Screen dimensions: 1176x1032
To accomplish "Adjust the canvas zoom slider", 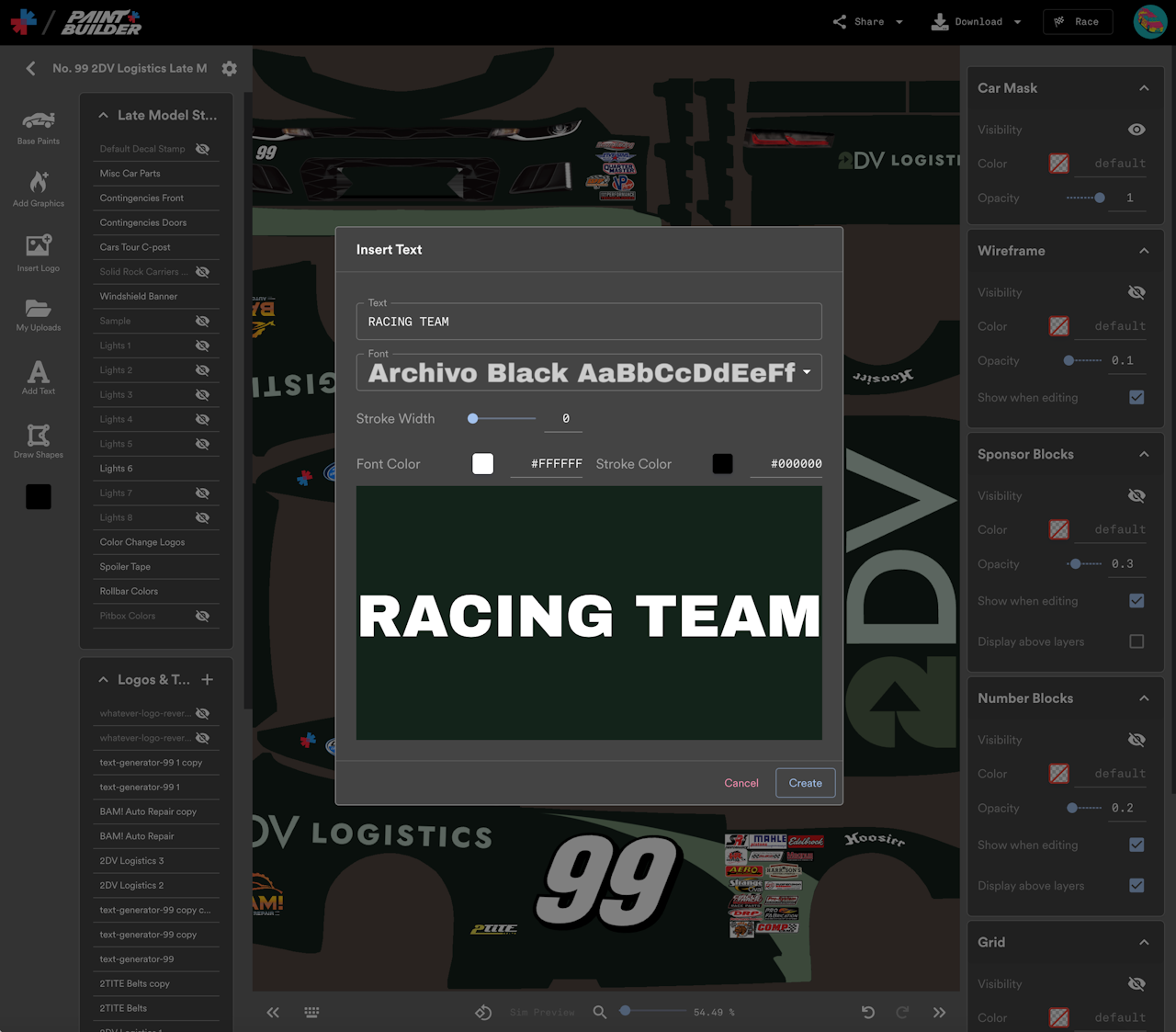I will pos(653,1011).
